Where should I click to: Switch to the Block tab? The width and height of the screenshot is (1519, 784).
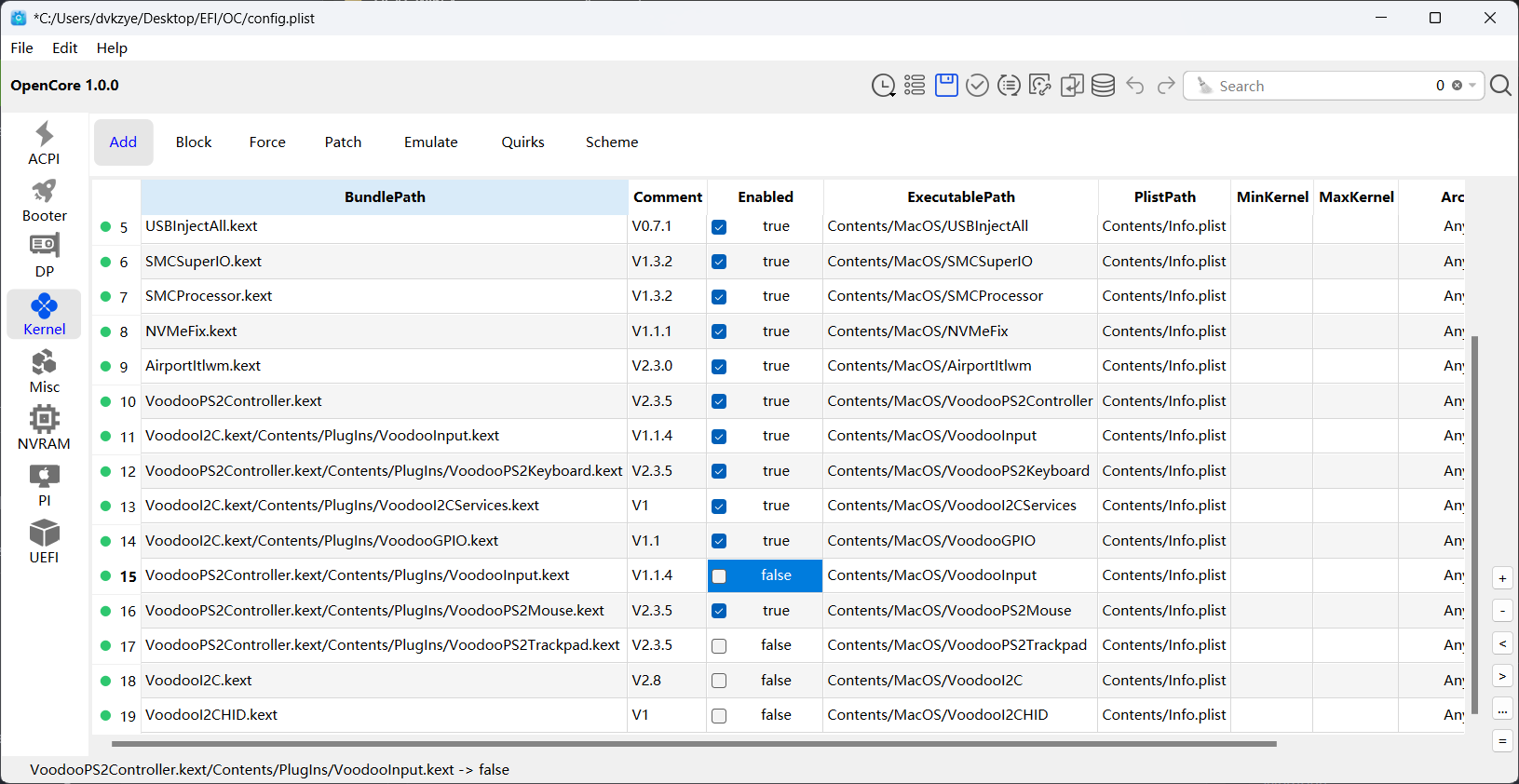pos(194,142)
